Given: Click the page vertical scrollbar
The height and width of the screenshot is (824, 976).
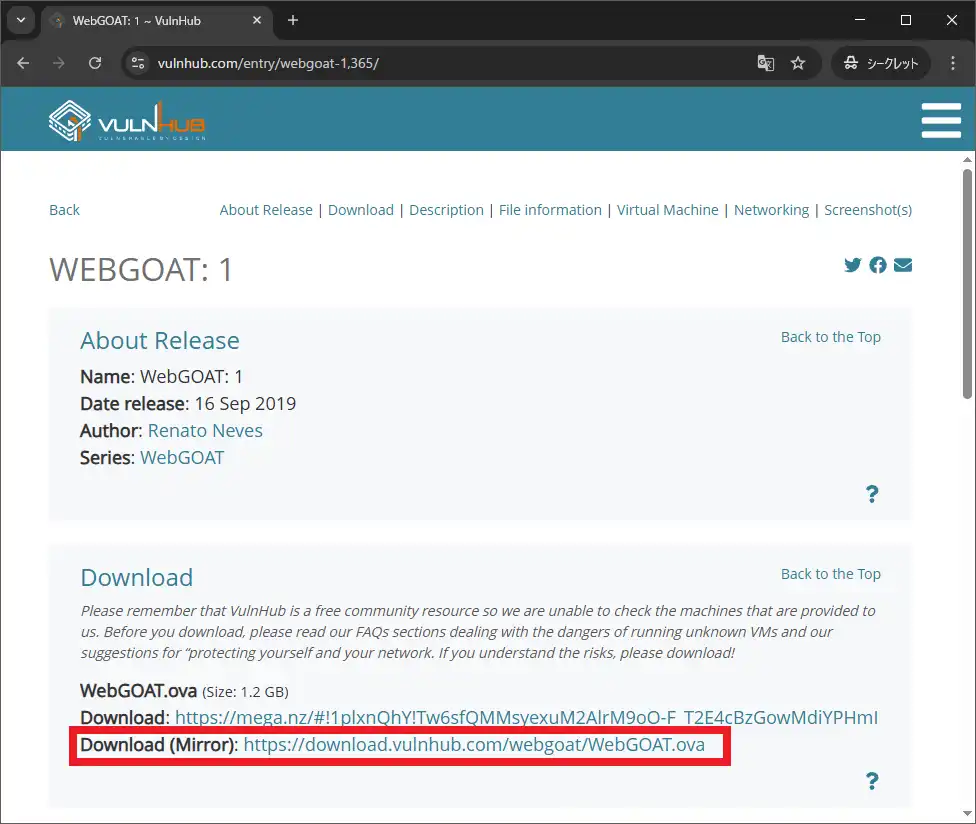Looking at the screenshot, I should point(967,280).
